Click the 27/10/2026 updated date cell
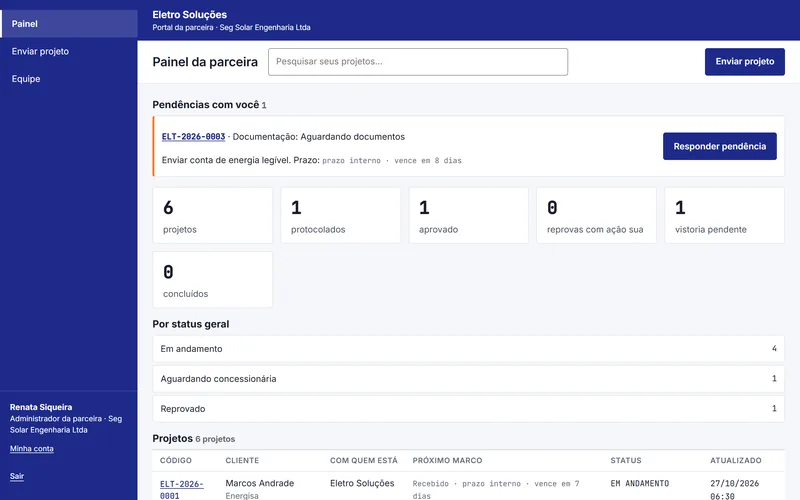 (735, 489)
